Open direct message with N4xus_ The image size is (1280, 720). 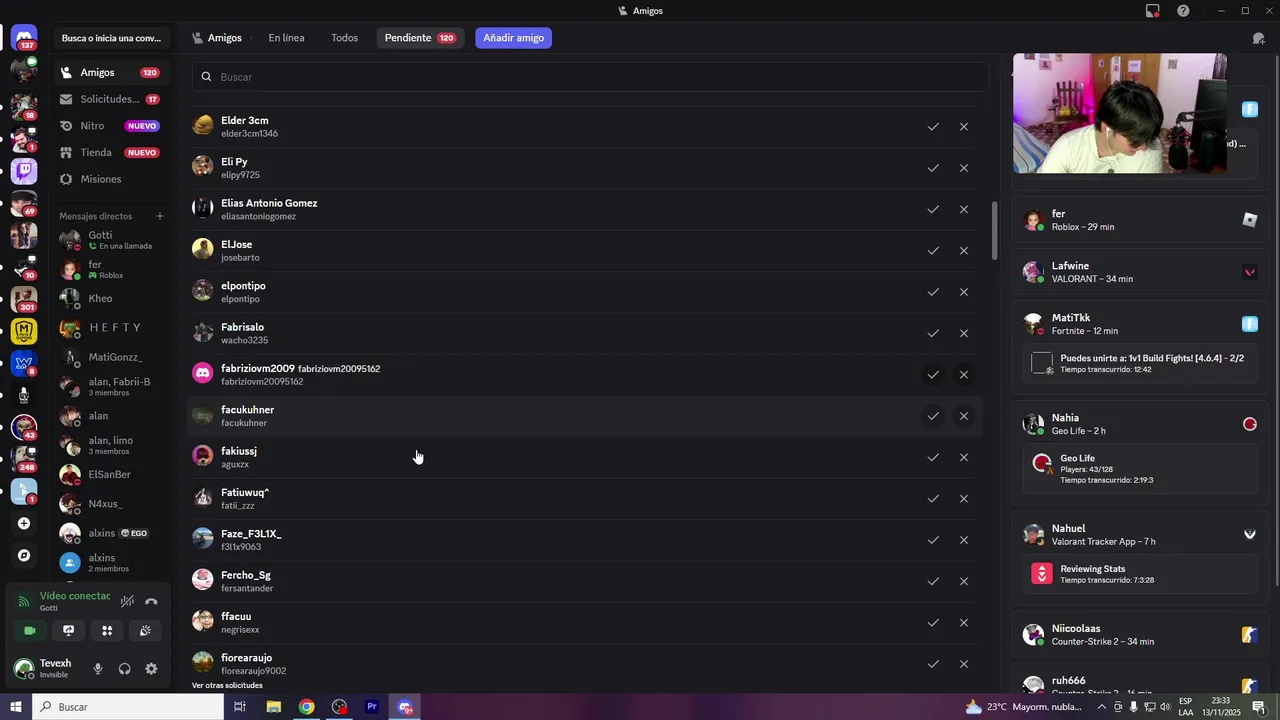[110, 504]
